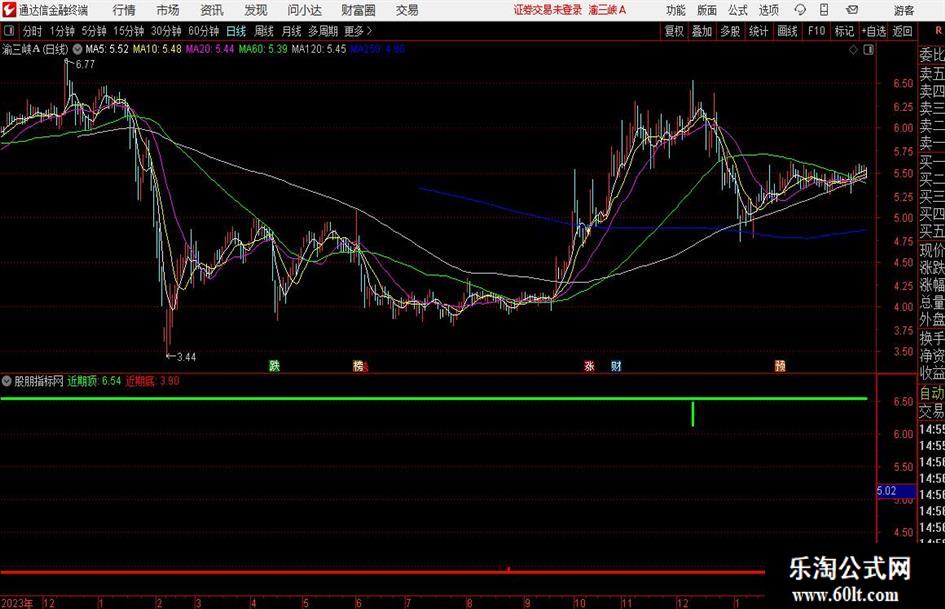Click the MA10: 5.48 indicator value

pyautogui.click(x=157, y=49)
